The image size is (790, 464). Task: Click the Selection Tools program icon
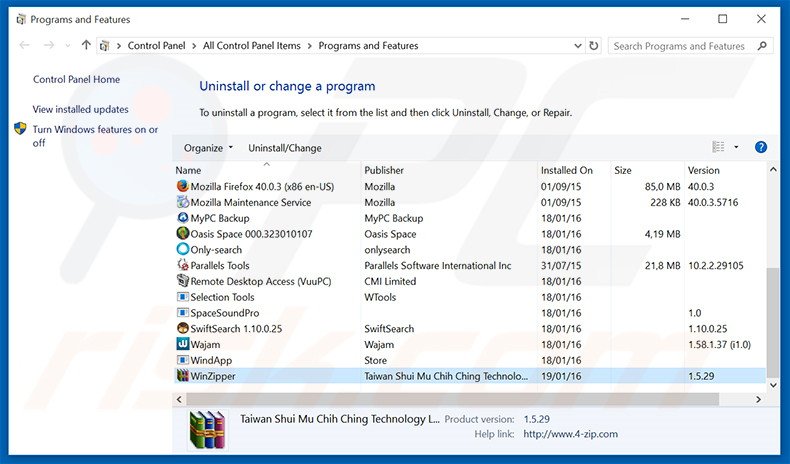pyautogui.click(x=182, y=297)
